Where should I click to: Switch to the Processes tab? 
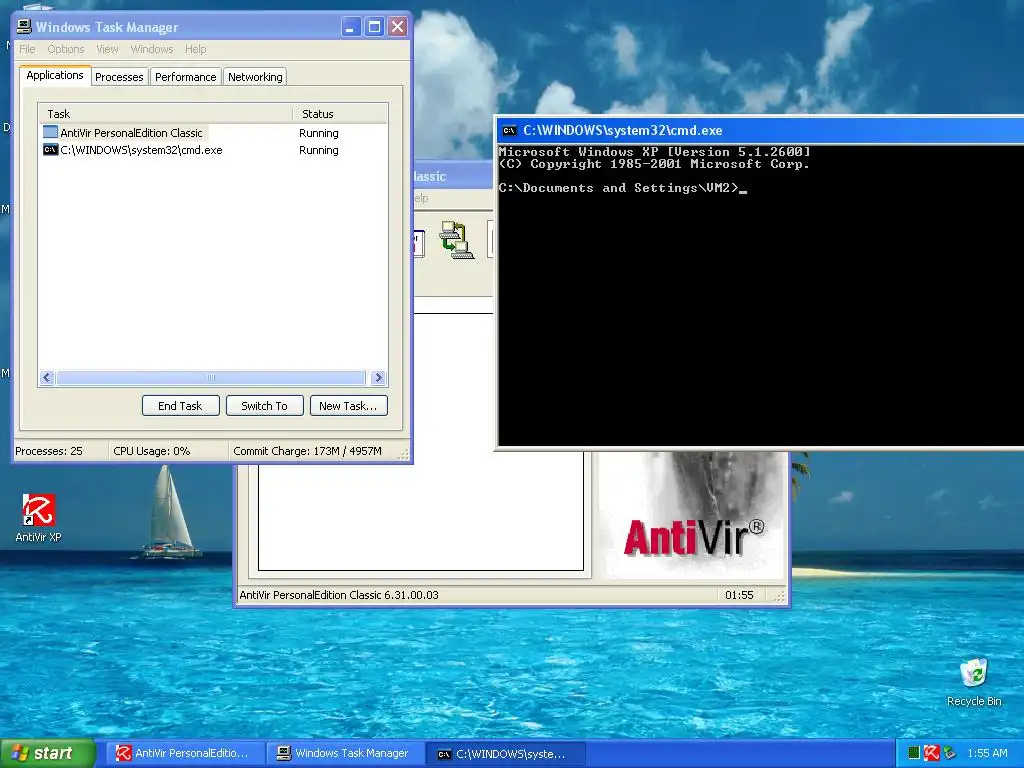(119, 76)
